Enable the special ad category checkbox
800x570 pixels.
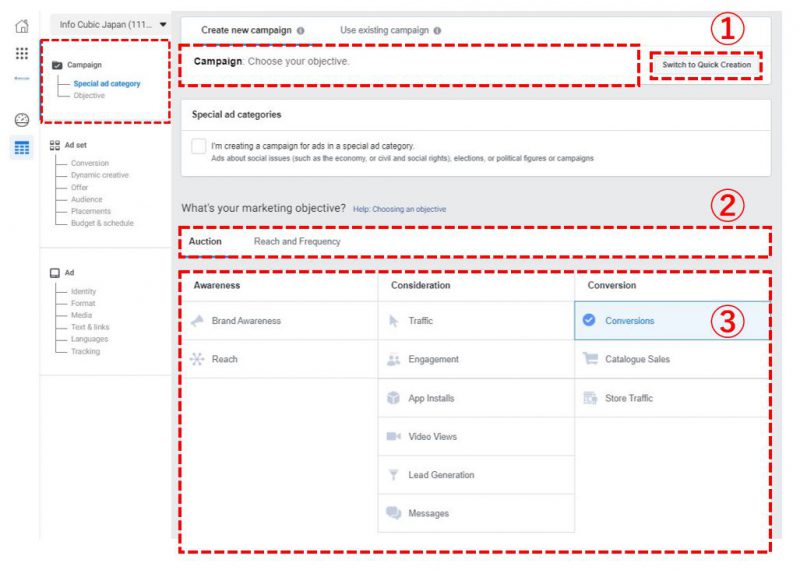tap(198, 146)
